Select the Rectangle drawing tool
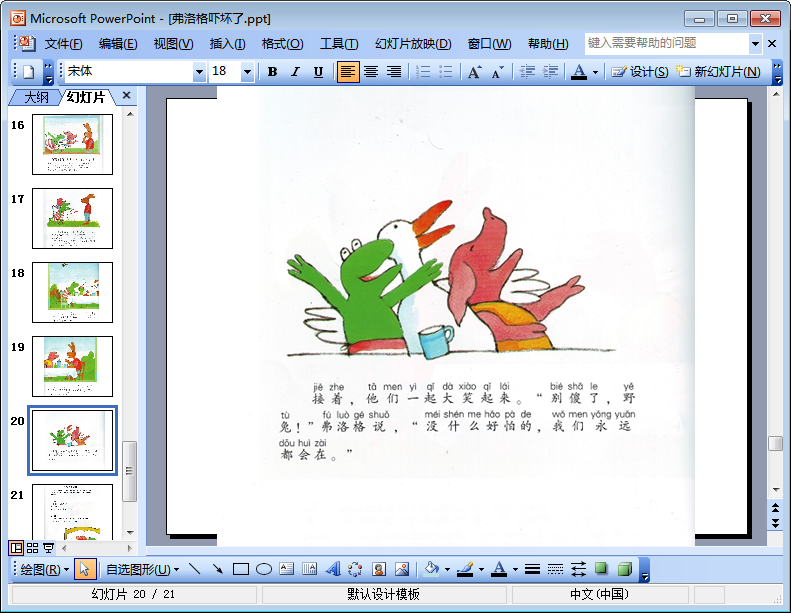The height and width of the screenshot is (613, 791). [x=241, y=570]
